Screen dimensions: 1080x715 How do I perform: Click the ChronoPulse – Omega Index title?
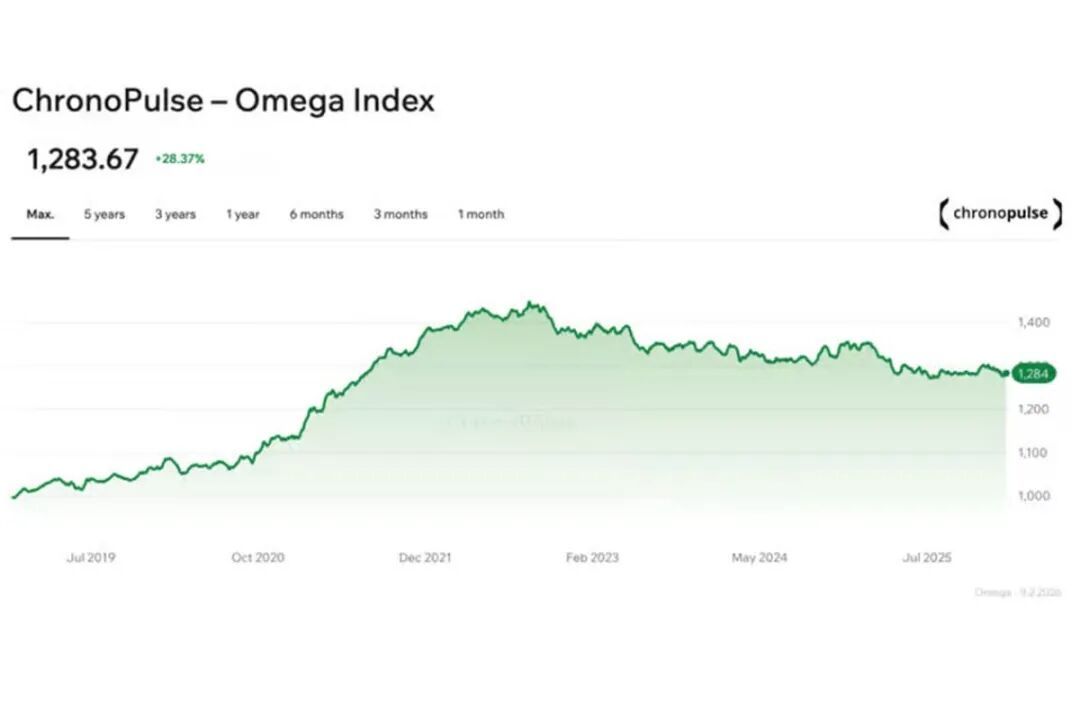223,100
